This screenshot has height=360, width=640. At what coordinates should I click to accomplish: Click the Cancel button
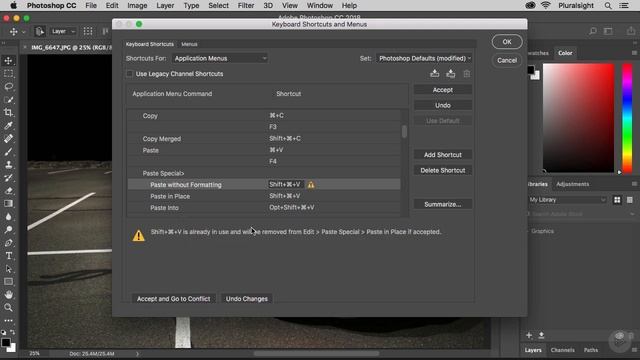507,60
